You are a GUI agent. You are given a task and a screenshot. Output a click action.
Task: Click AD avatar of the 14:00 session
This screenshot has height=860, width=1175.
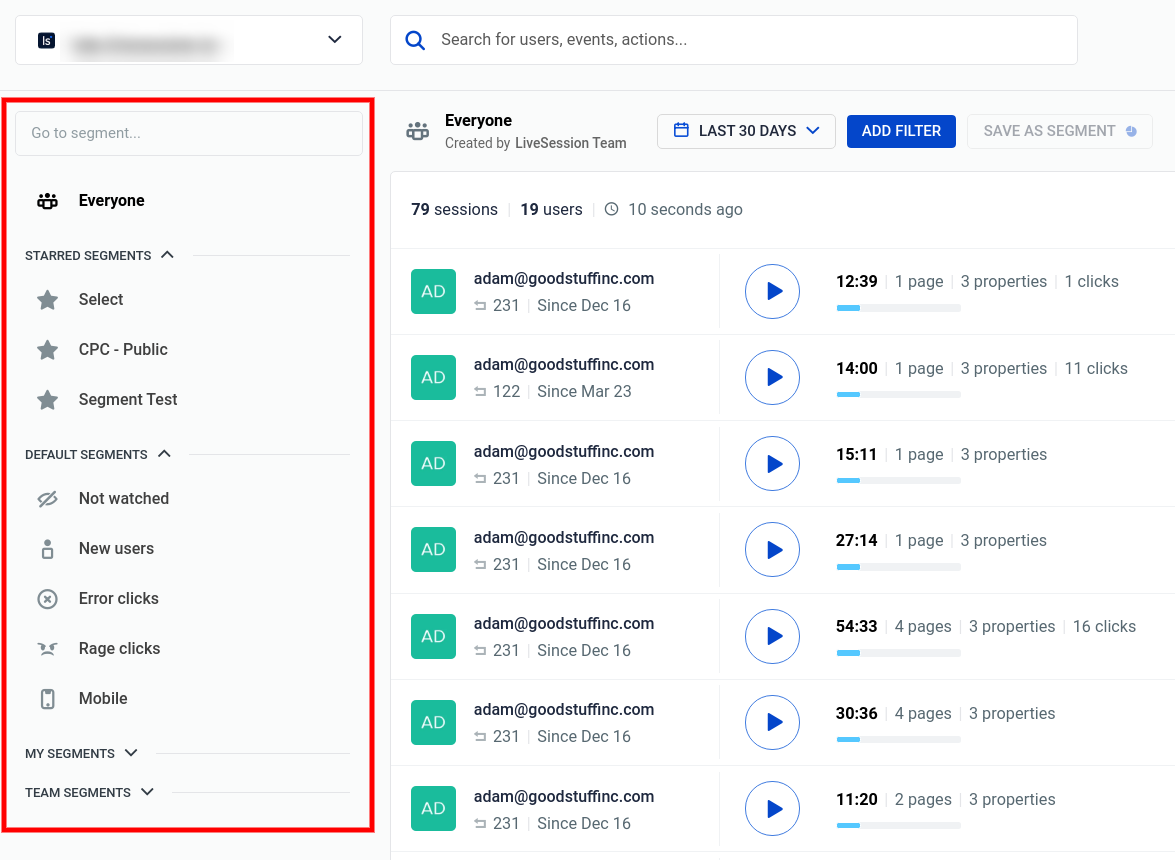(433, 378)
